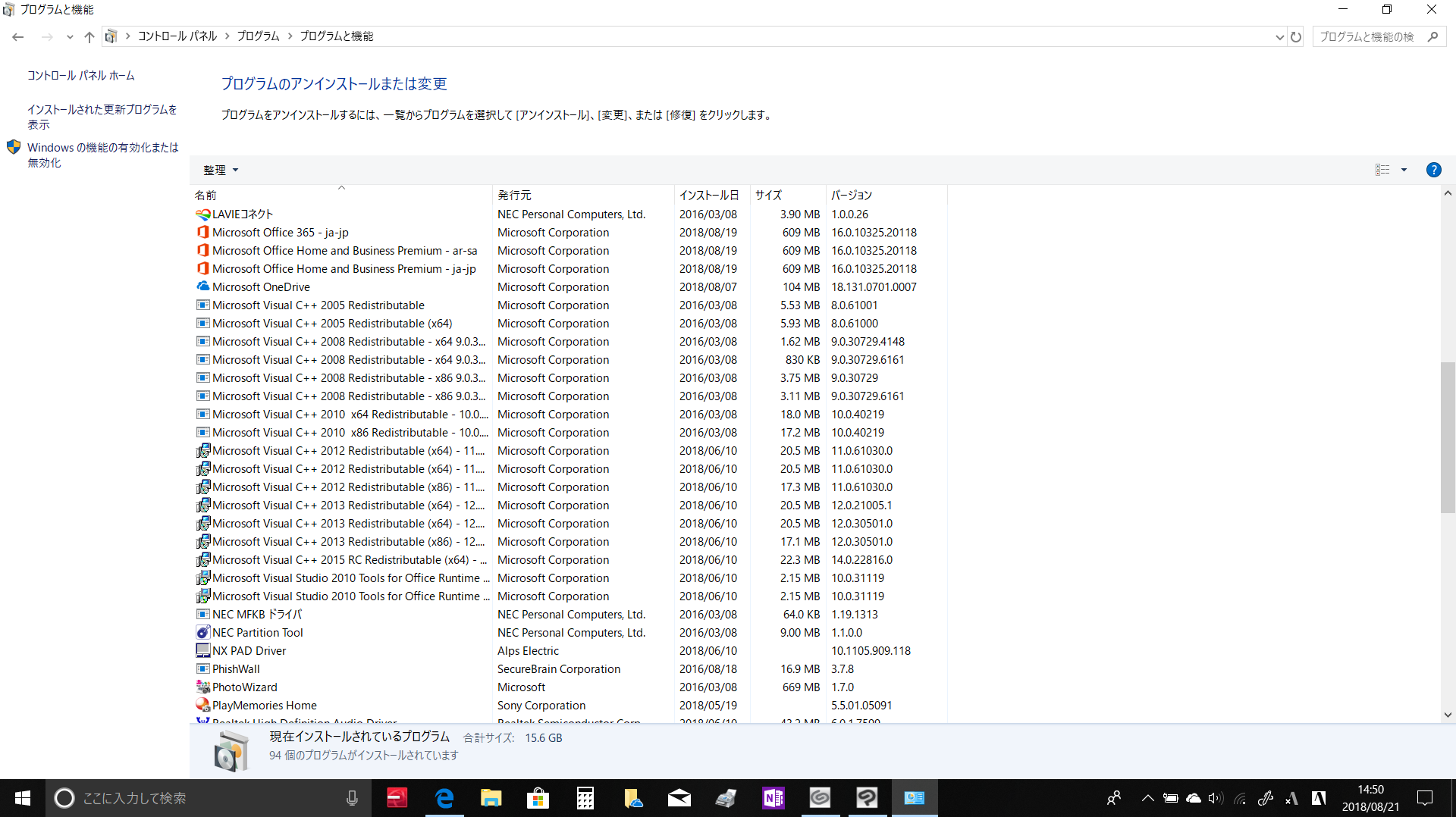Click the LAVIEコネクト program icon
The height and width of the screenshot is (817, 1456).
(x=202, y=214)
